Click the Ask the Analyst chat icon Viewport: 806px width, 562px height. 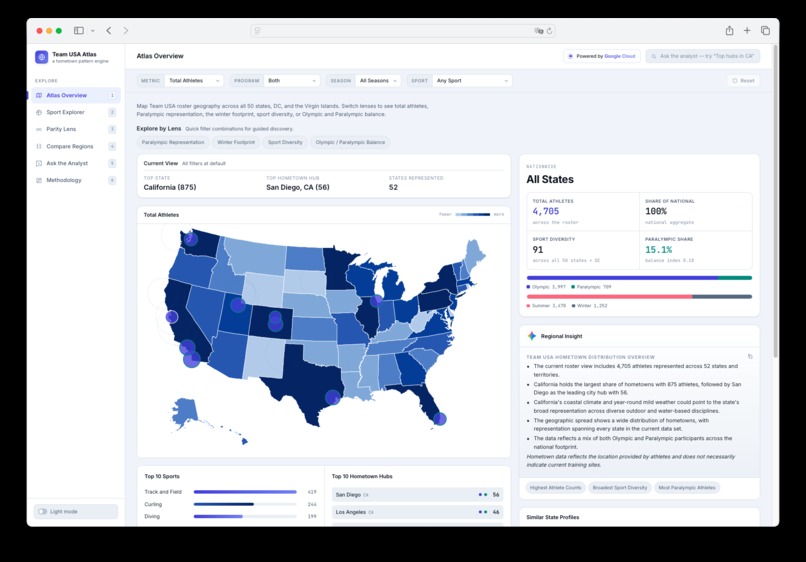[x=39, y=164]
